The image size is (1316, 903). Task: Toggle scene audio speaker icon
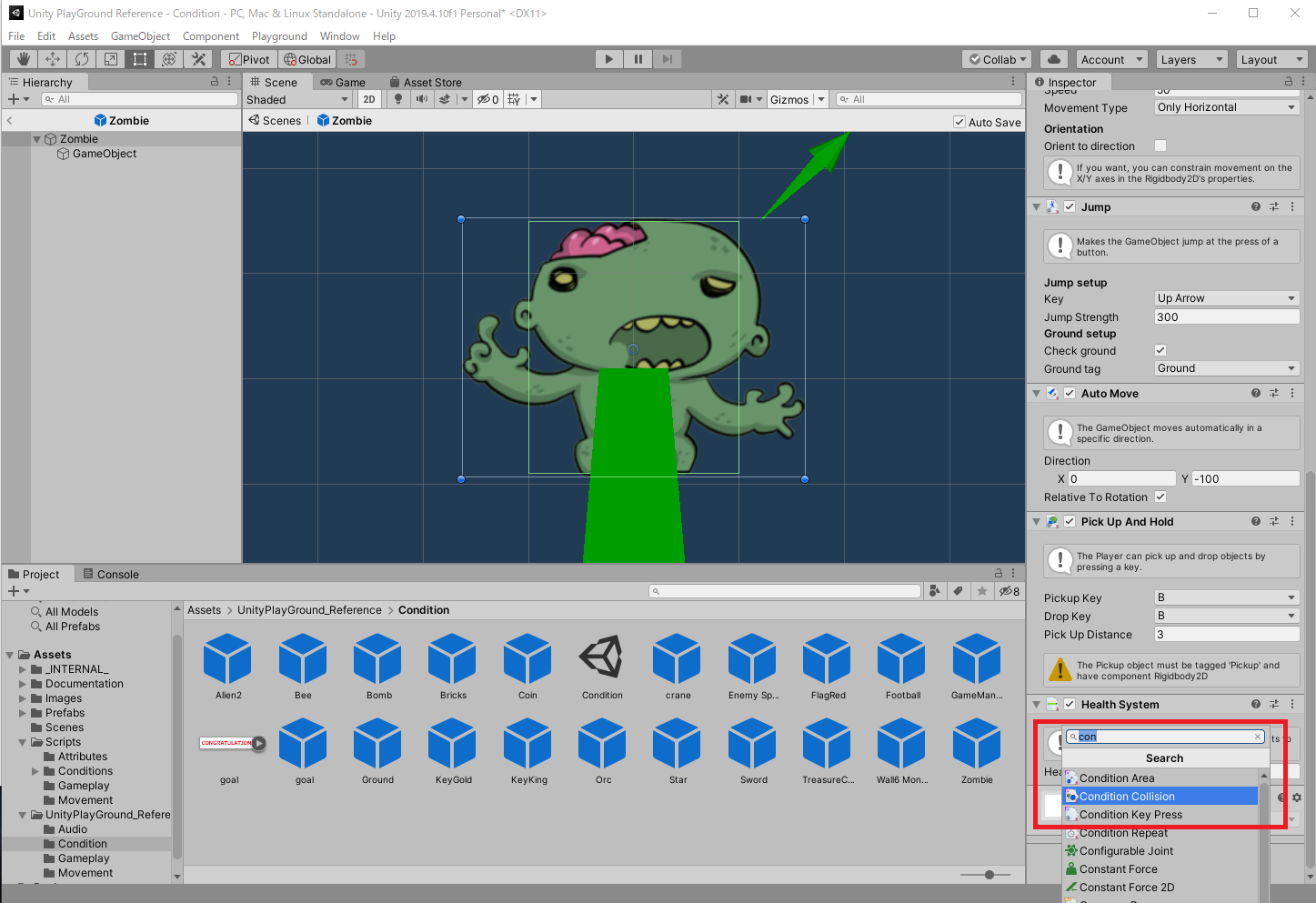coord(422,99)
